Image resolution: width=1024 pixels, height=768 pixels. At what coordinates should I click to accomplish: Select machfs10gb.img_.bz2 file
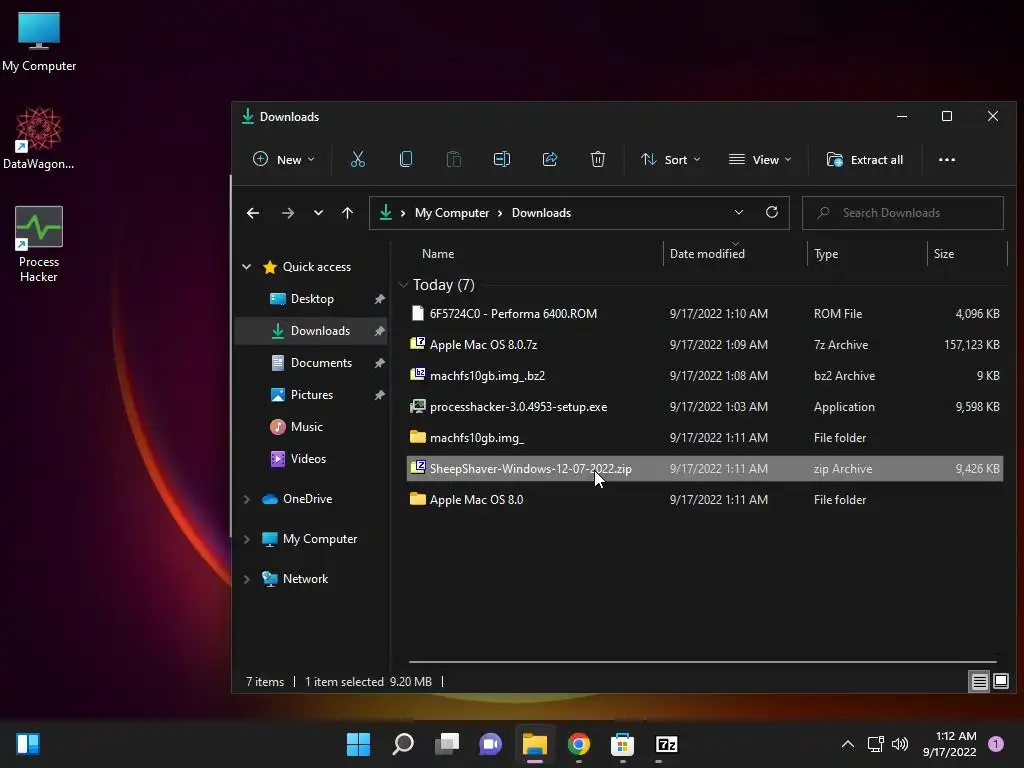(x=704, y=376)
